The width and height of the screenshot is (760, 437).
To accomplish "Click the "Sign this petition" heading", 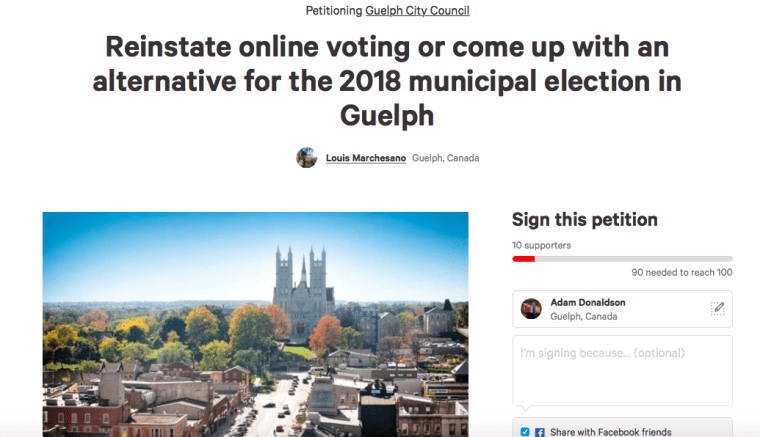I will (x=584, y=220).
